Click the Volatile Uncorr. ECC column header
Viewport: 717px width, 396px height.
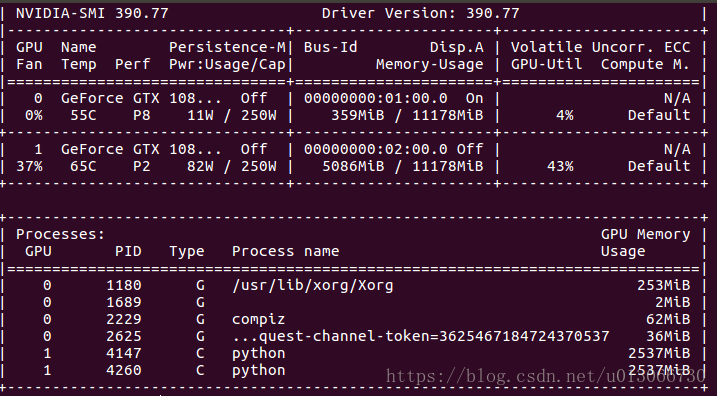600,48
